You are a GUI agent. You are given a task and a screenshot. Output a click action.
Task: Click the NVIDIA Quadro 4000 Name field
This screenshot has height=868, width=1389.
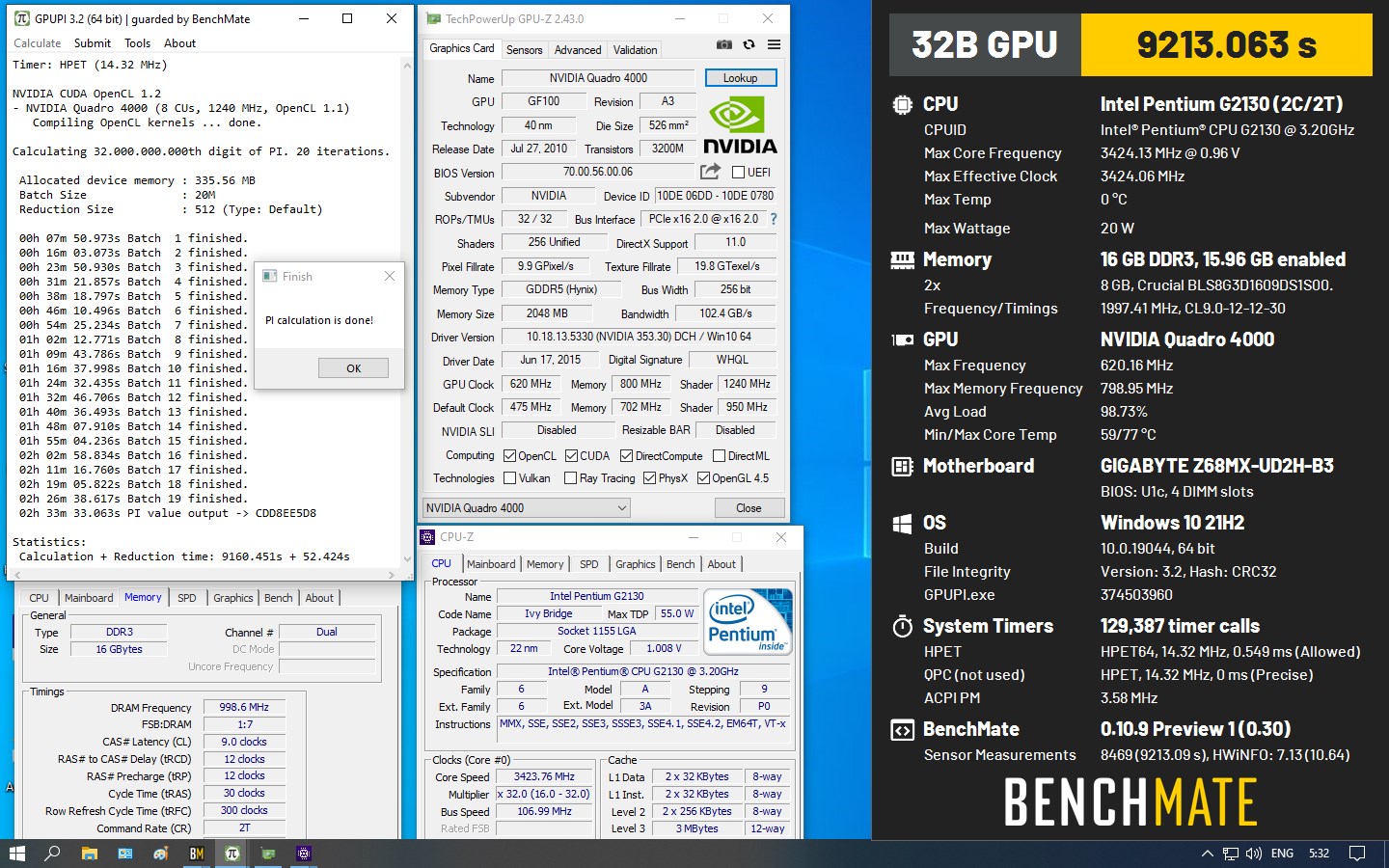click(598, 78)
